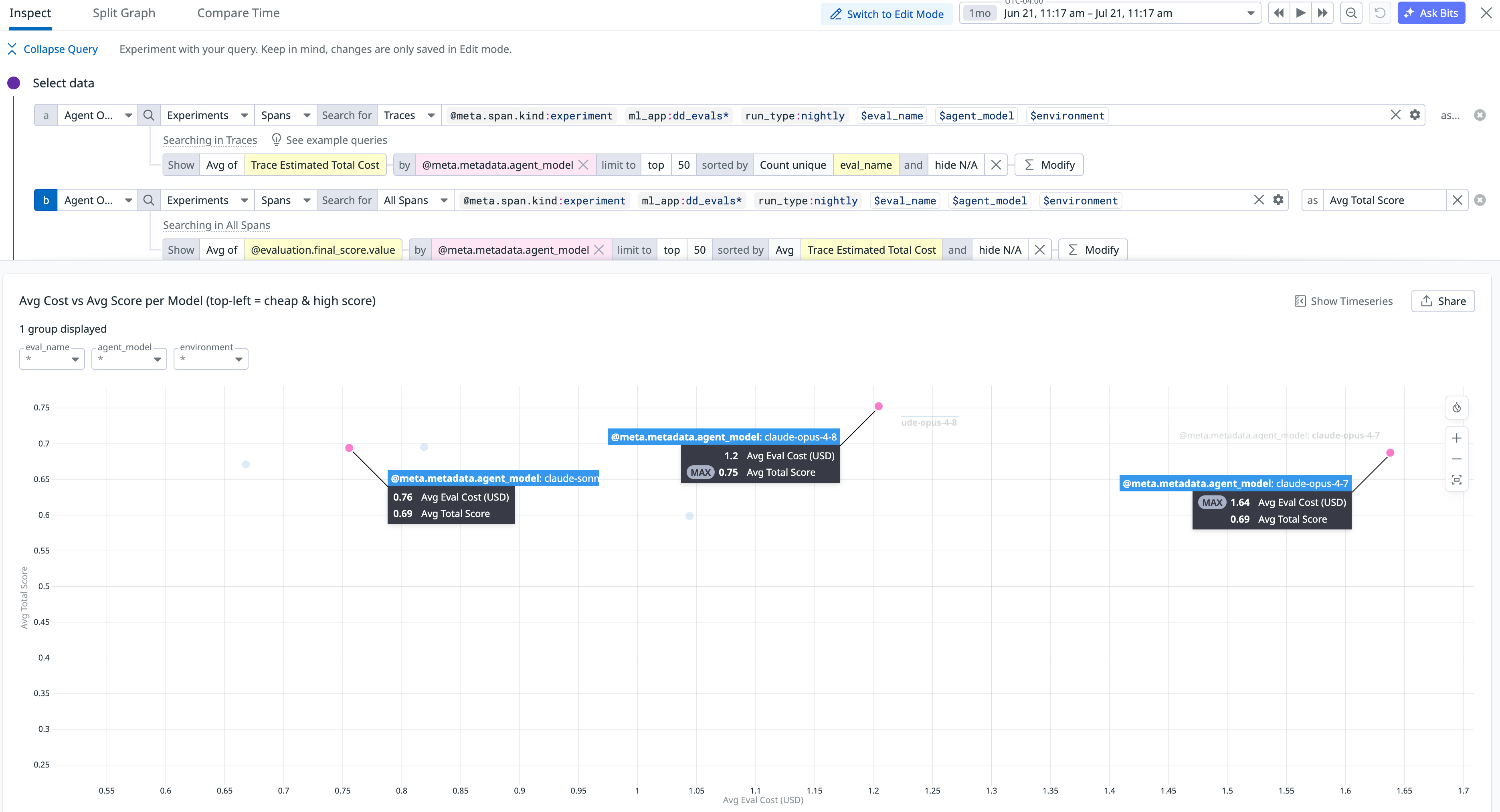Close the inspect panel with X

point(1486,13)
